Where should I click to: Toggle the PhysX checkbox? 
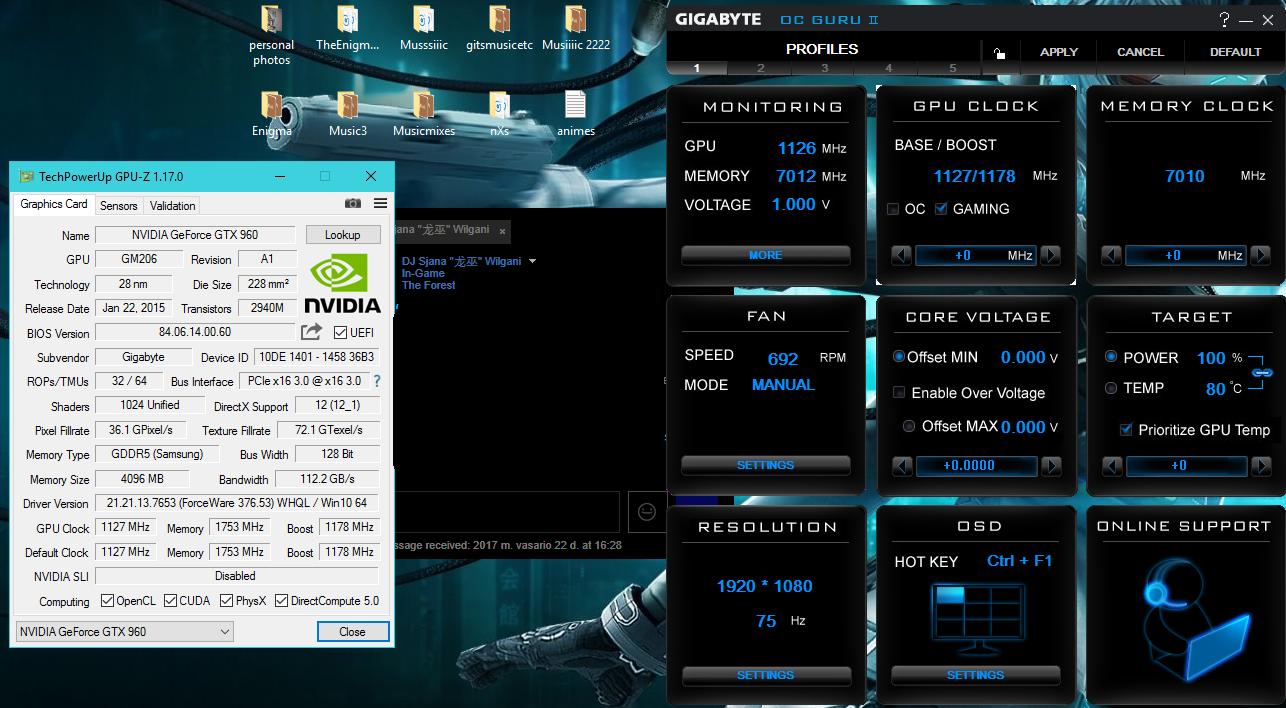tap(226, 601)
